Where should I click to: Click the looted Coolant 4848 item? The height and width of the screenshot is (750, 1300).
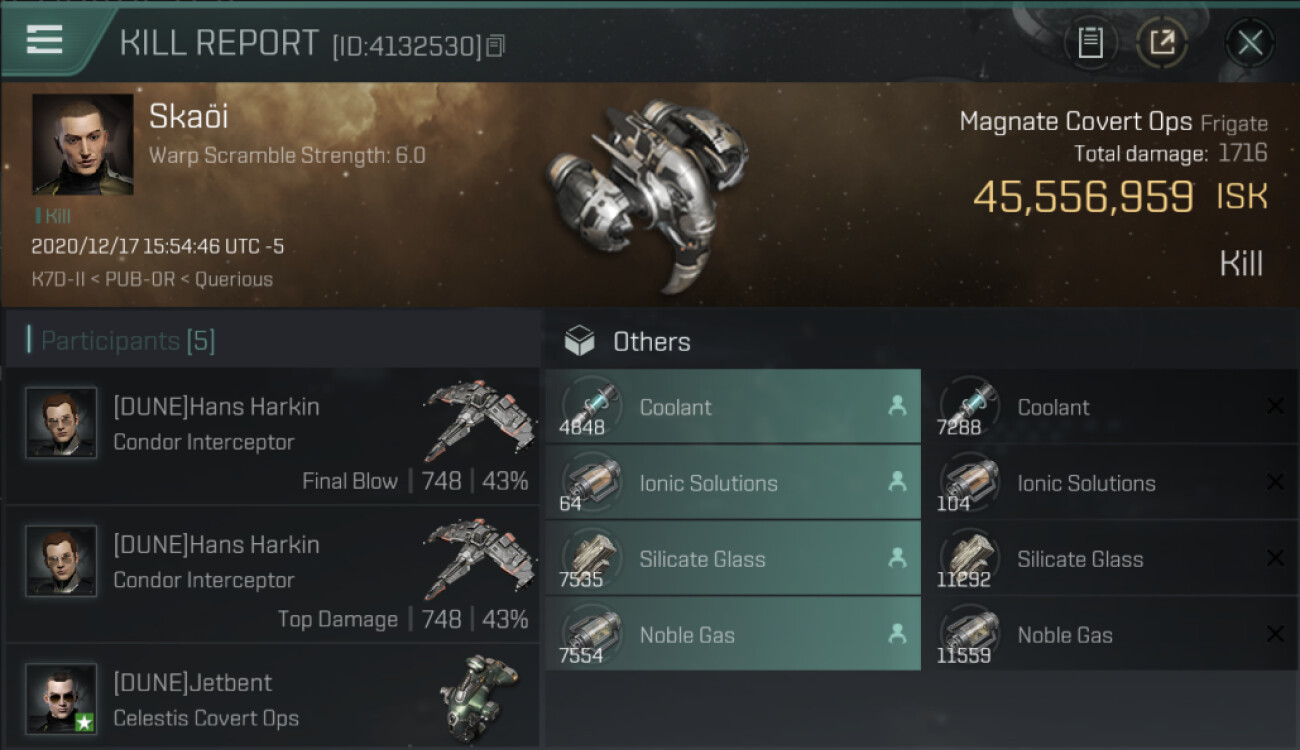coord(733,407)
